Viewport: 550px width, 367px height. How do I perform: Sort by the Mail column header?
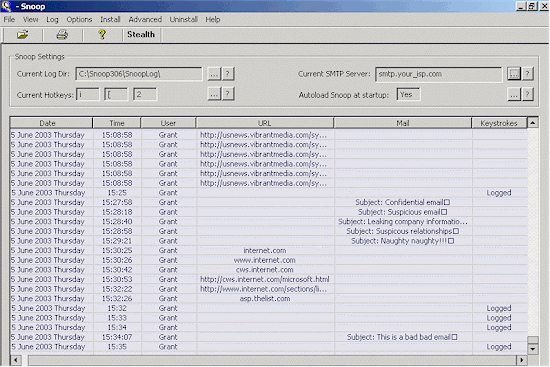point(403,123)
